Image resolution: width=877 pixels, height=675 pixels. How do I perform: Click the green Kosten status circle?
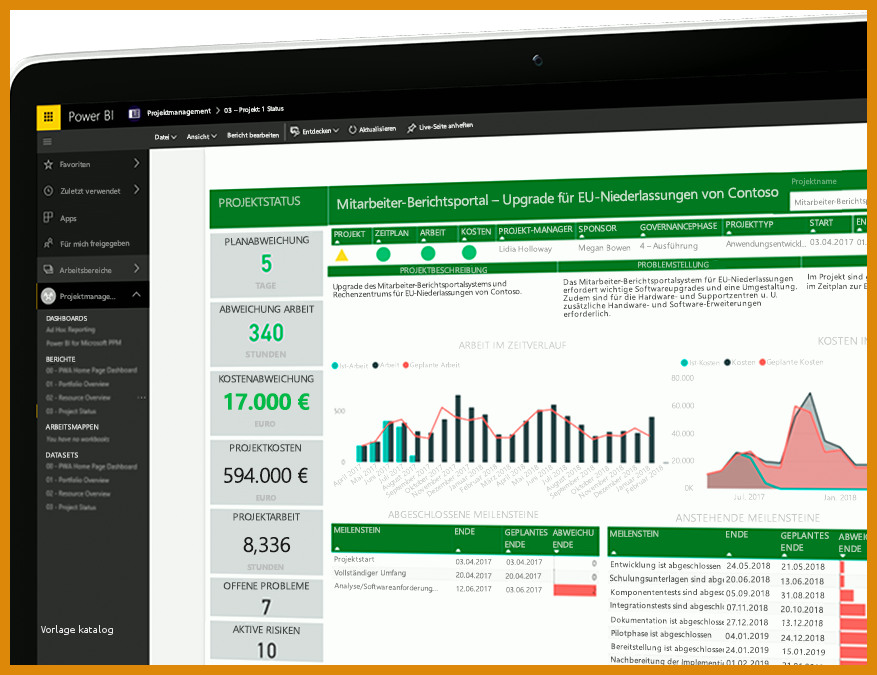click(469, 252)
